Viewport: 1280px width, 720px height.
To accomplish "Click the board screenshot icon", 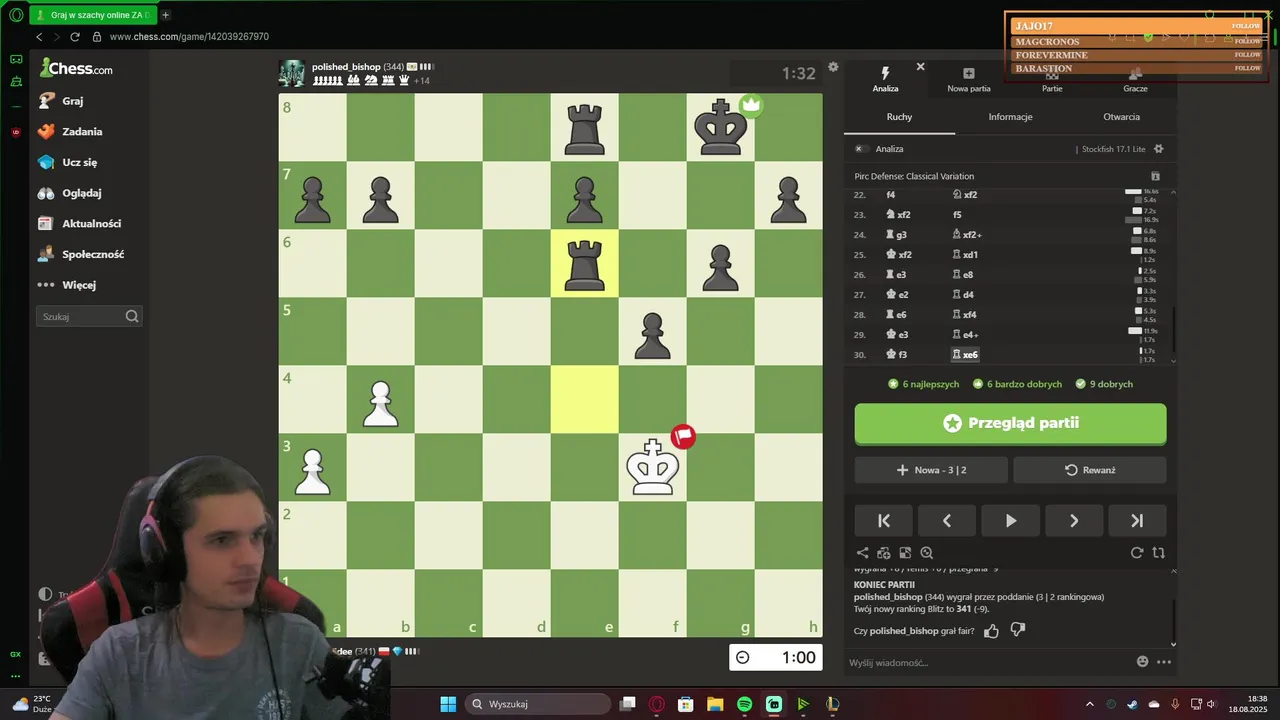I will tap(905, 553).
